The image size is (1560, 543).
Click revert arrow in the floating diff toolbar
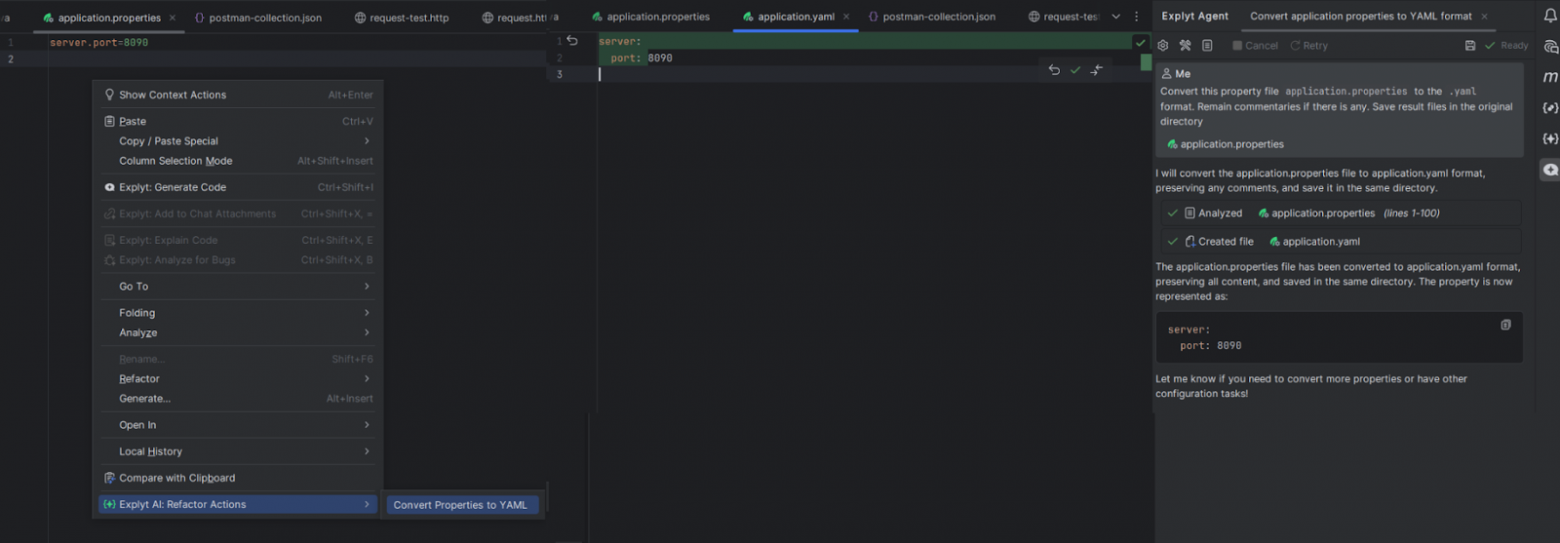[1054, 70]
